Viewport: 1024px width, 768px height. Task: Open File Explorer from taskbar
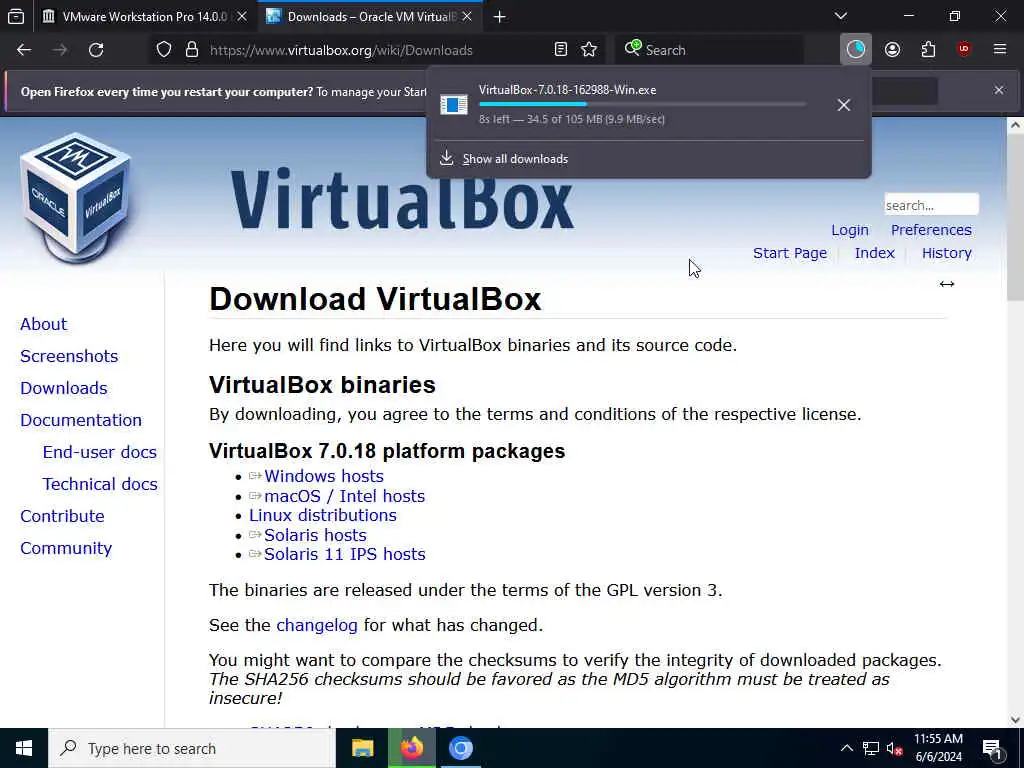362,748
